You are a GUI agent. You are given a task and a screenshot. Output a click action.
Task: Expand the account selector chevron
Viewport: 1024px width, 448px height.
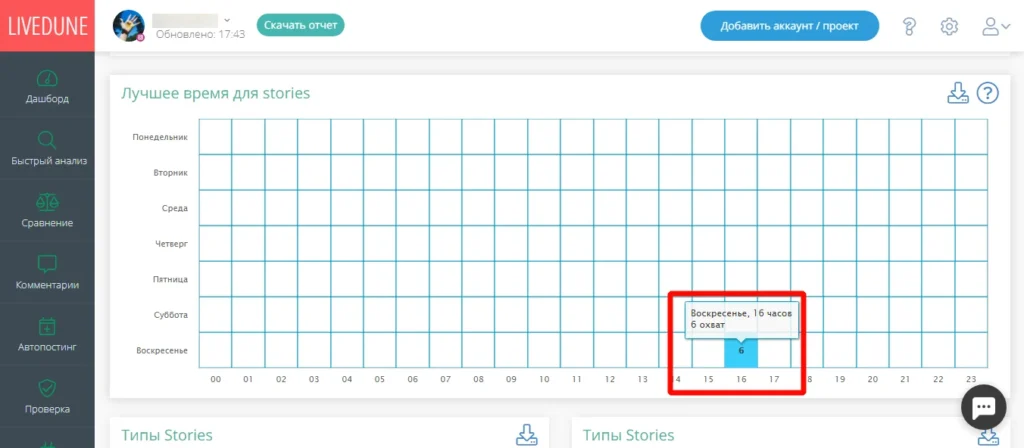(227, 20)
